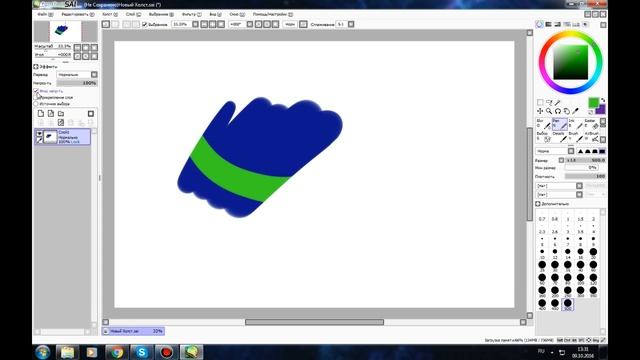Show the color mixer panel icon
Image resolution: width=640 pixels, height=360 pixels.
click(x=567, y=24)
